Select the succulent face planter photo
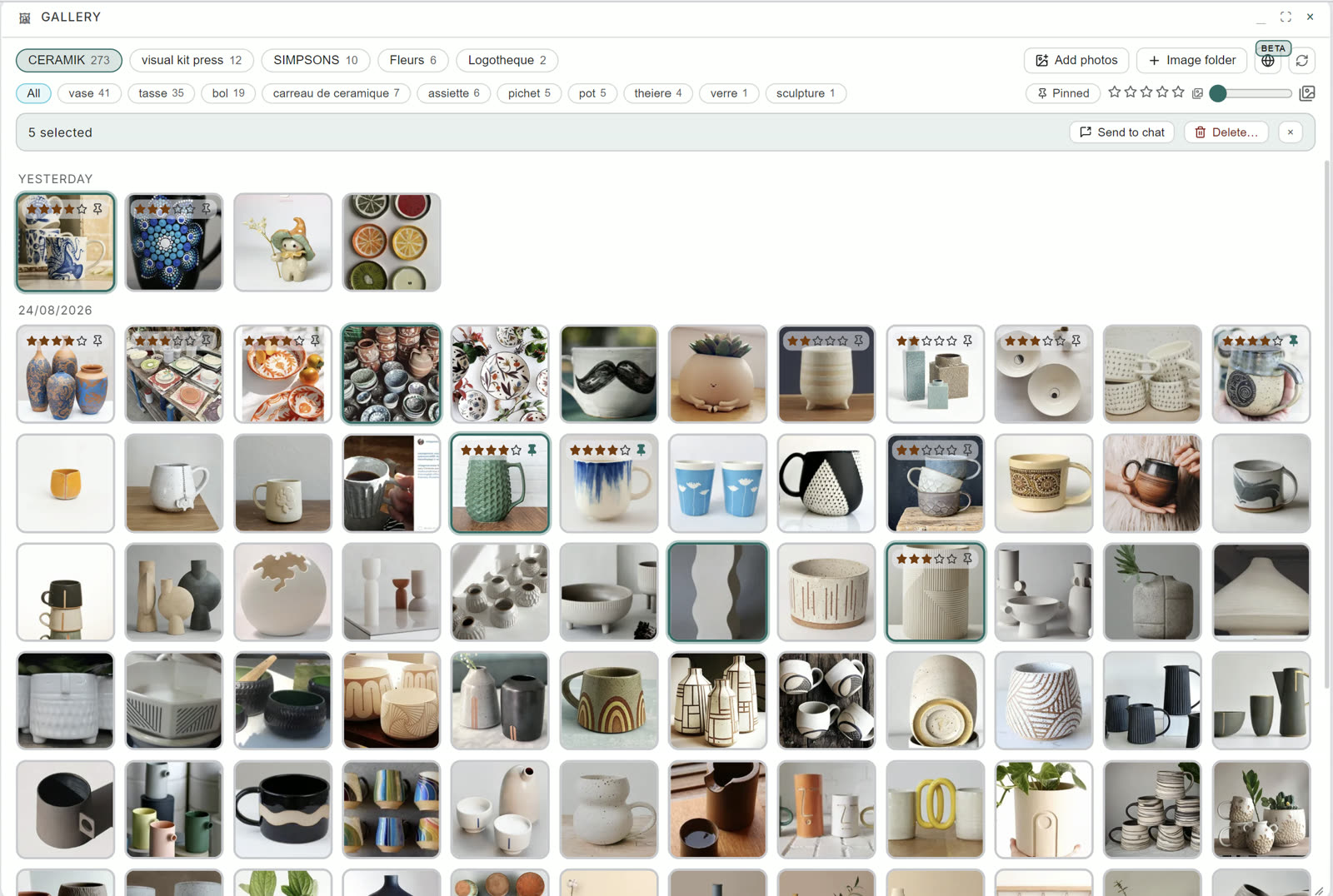Viewport: 1333px width, 896px height. tap(717, 374)
